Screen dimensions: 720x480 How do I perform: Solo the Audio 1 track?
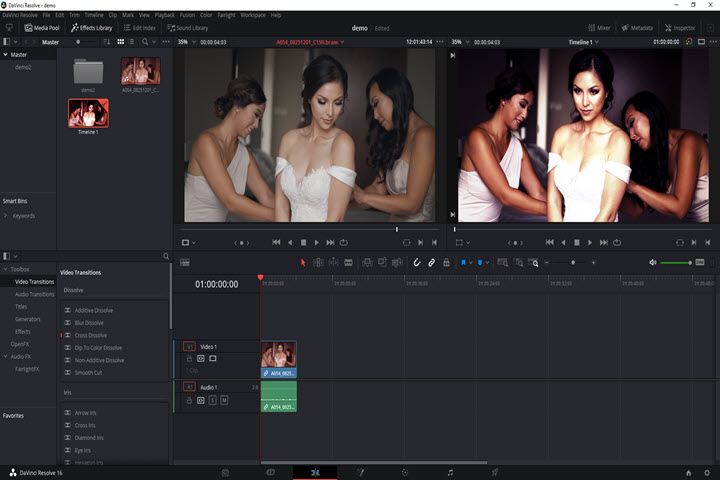pyautogui.click(x=212, y=400)
